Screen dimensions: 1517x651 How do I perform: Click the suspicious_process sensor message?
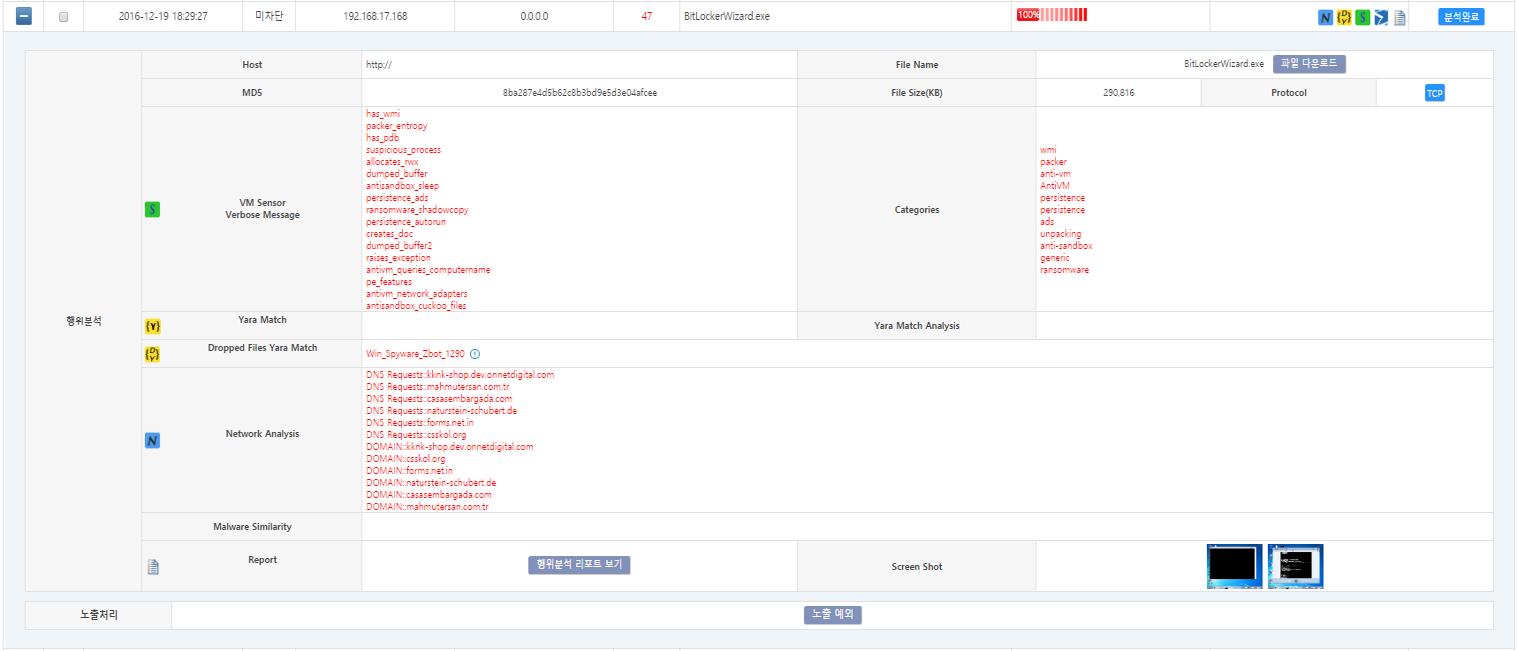403,150
